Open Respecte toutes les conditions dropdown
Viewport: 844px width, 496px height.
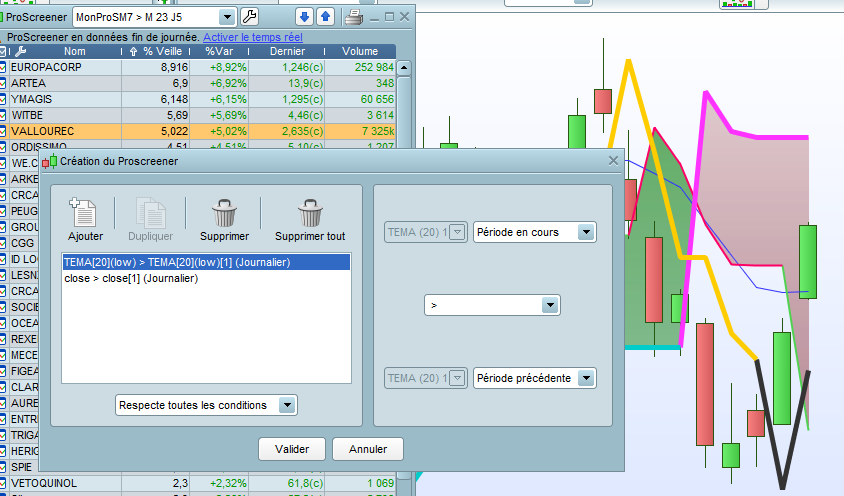coord(287,405)
